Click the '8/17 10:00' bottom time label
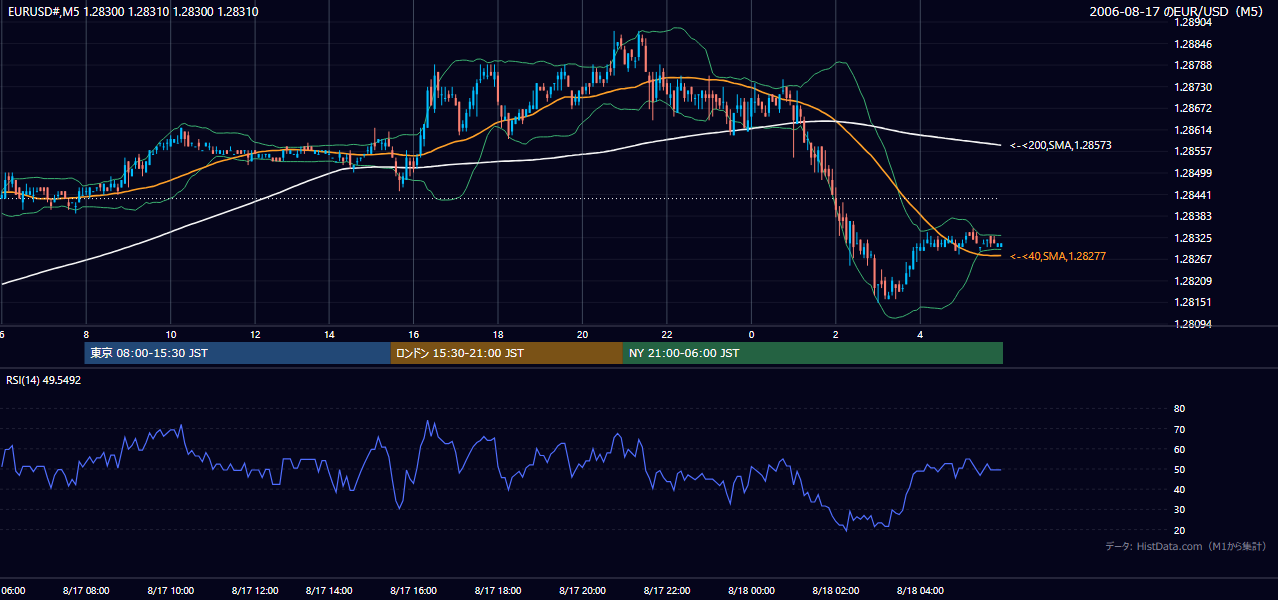Image resolution: width=1278 pixels, height=600 pixels. coord(171,590)
